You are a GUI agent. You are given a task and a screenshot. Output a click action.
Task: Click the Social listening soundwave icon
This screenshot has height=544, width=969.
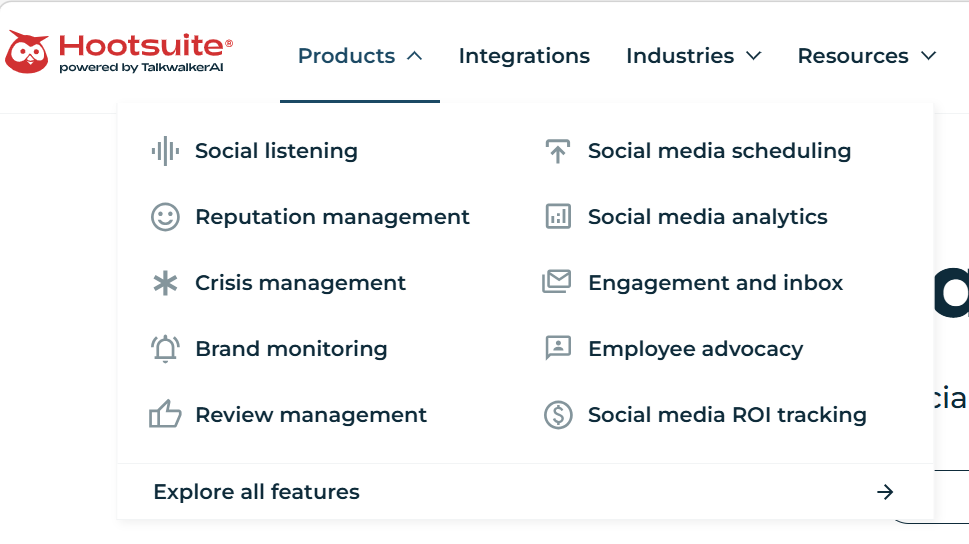165,151
